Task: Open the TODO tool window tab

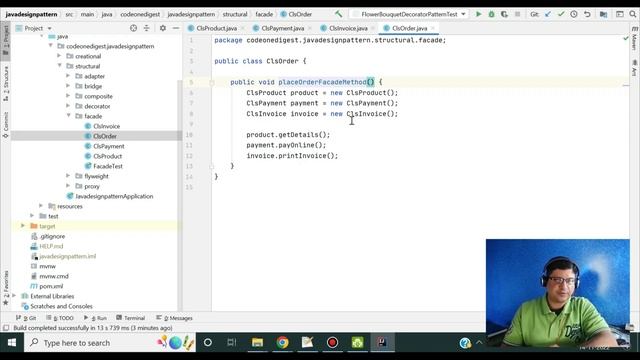Action: click(x=60, y=318)
